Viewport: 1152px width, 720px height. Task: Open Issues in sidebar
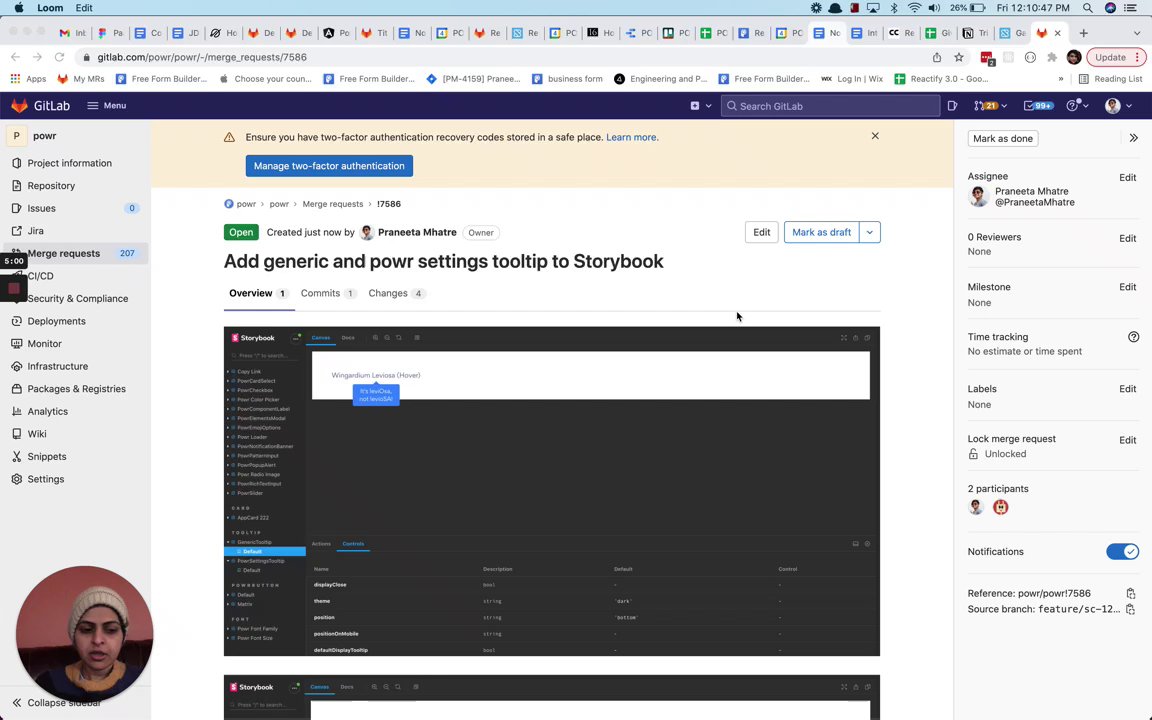75,209
